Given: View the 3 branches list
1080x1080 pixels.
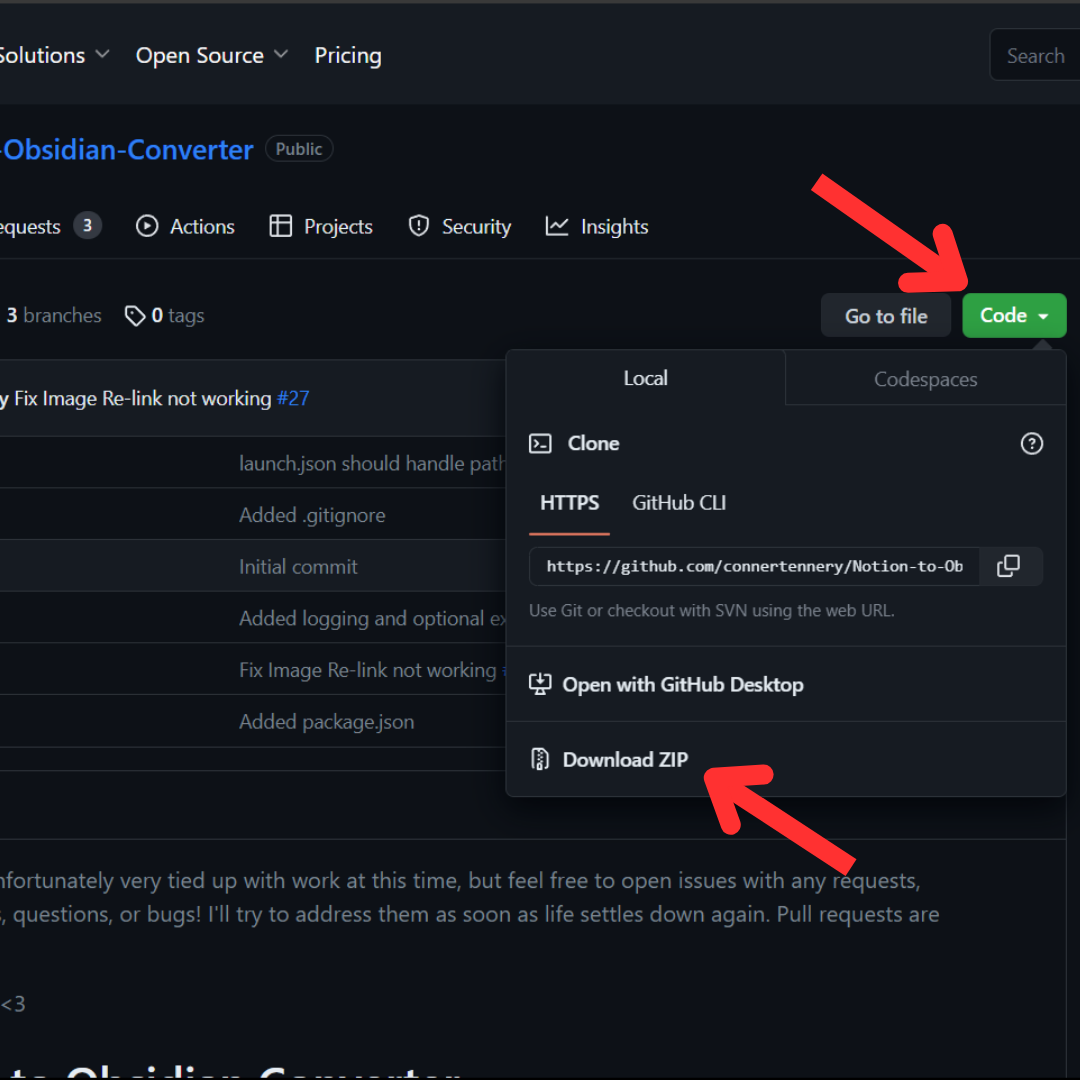Looking at the screenshot, I should click(54, 315).
